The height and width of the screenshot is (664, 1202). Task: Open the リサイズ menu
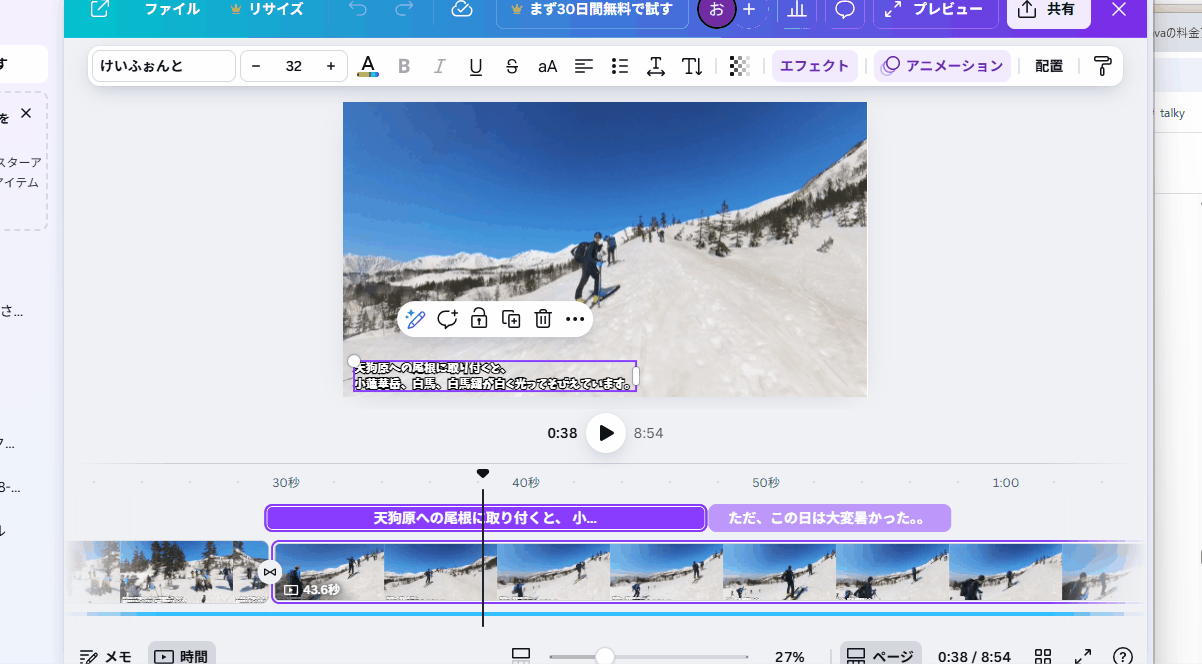266,9
